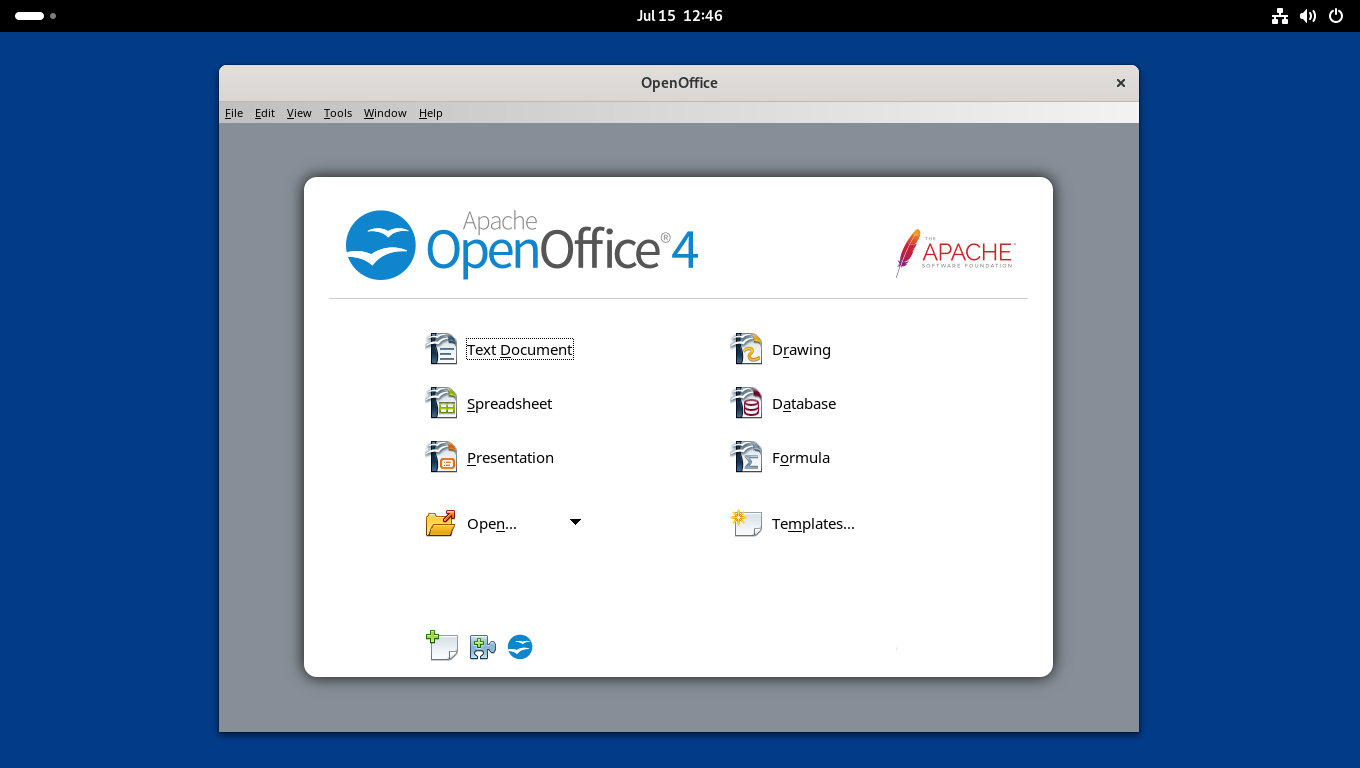Click the Templates... label
Screen dimensions: 1360x768
[813, 524]
